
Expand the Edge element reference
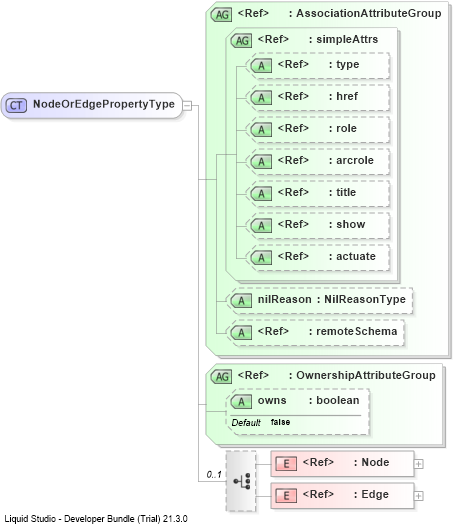[x=419, y=496]
